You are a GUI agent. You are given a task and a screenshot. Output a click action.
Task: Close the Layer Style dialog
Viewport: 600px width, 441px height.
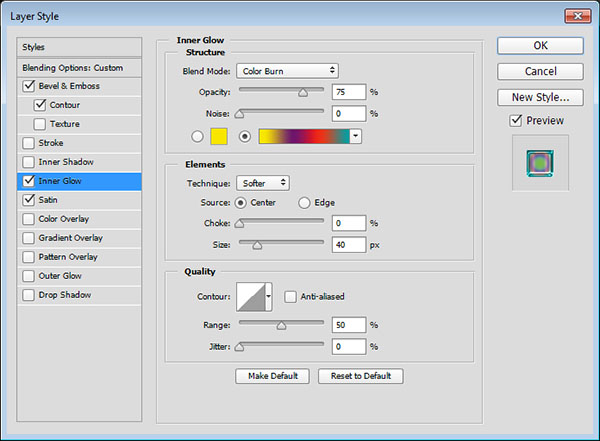point(576,15)
